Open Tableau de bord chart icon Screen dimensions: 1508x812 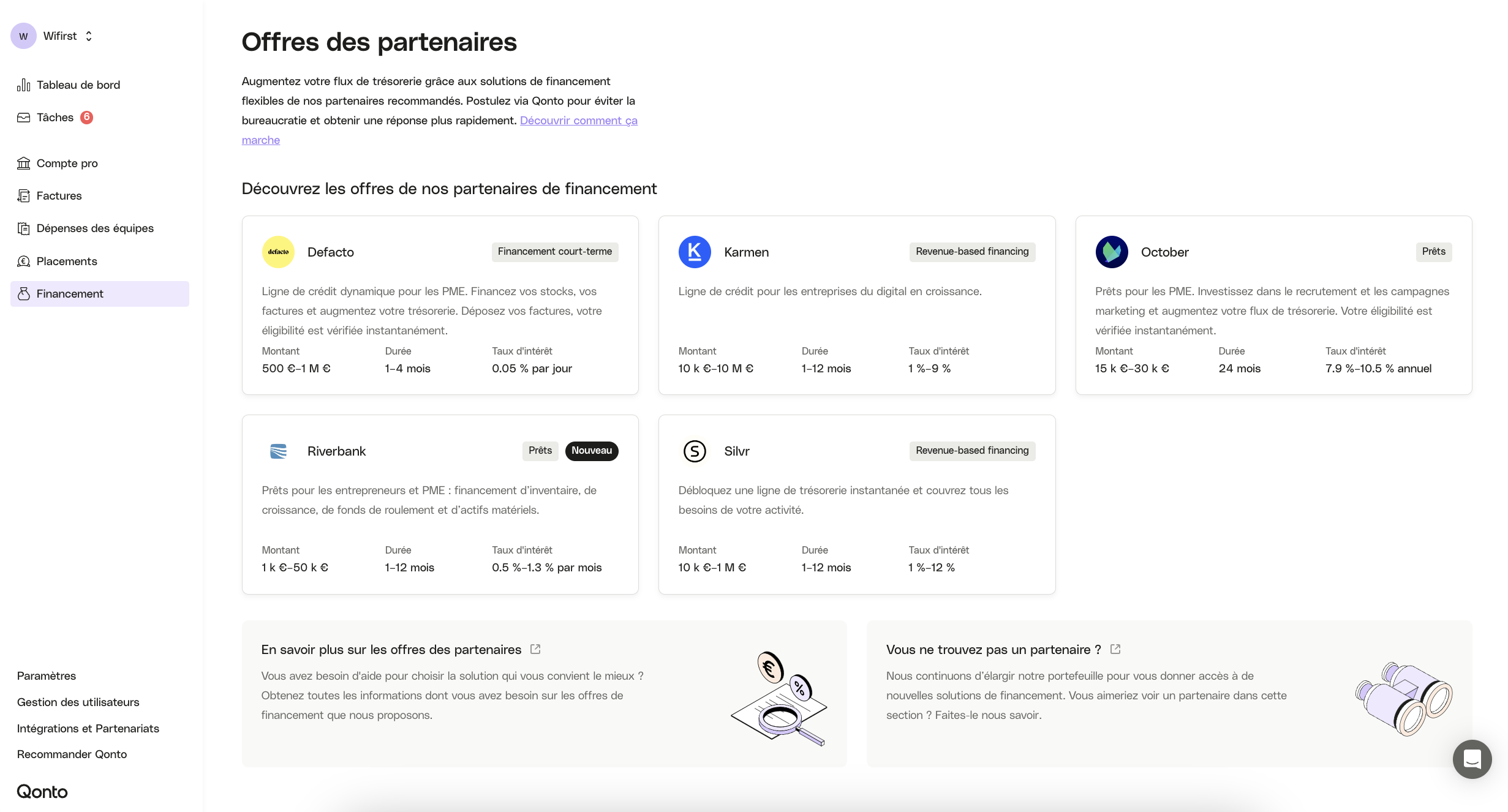pos(23,85)
